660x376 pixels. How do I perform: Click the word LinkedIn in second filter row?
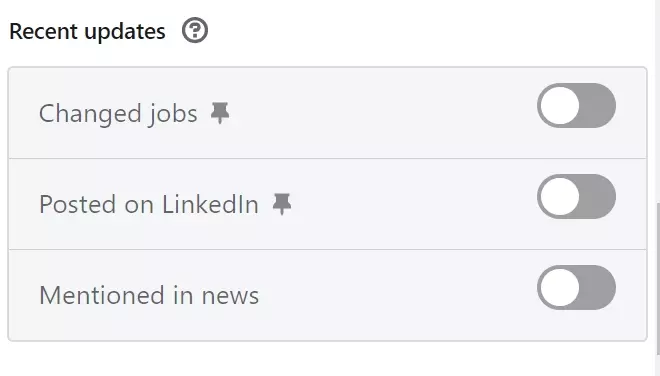[x=210, y=205]
